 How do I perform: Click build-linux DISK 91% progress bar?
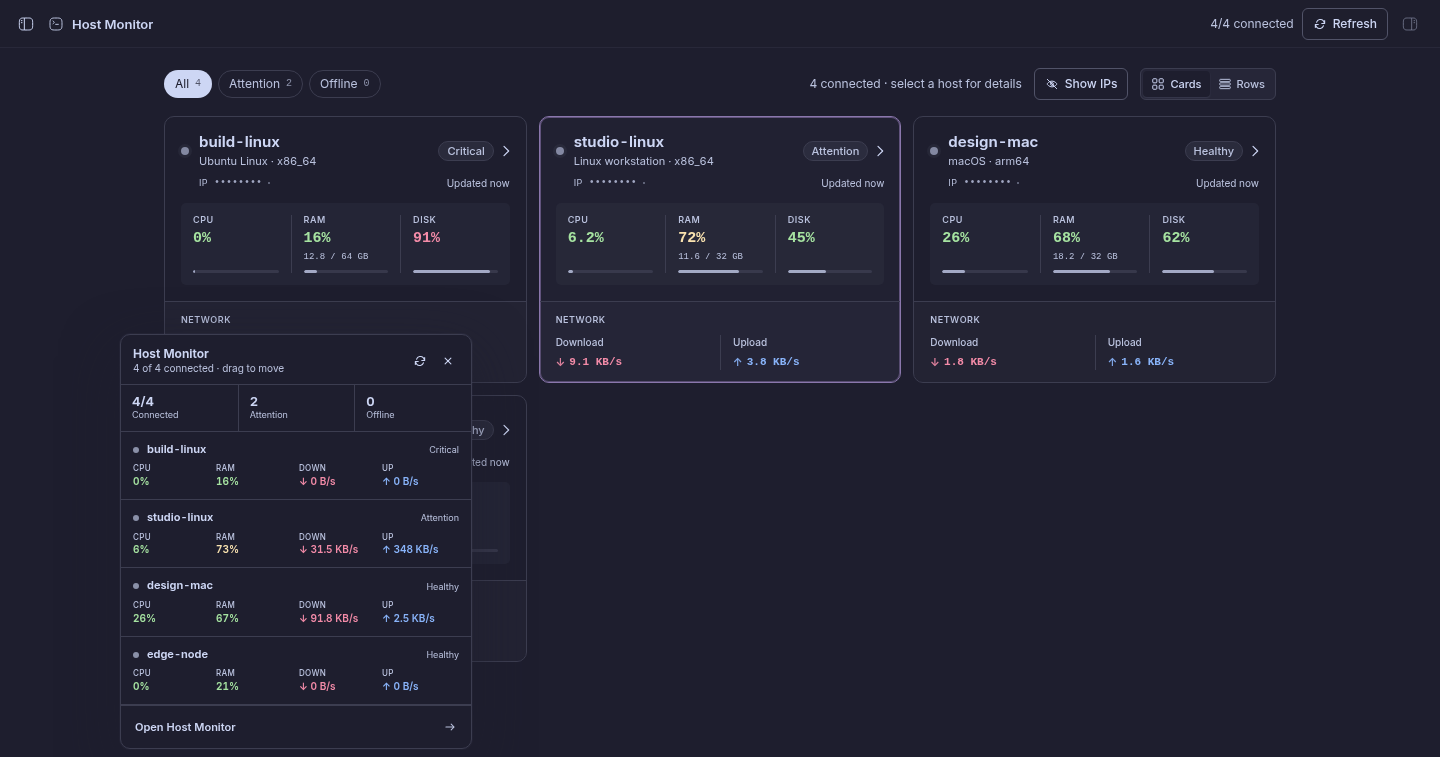tap(455, 271)
